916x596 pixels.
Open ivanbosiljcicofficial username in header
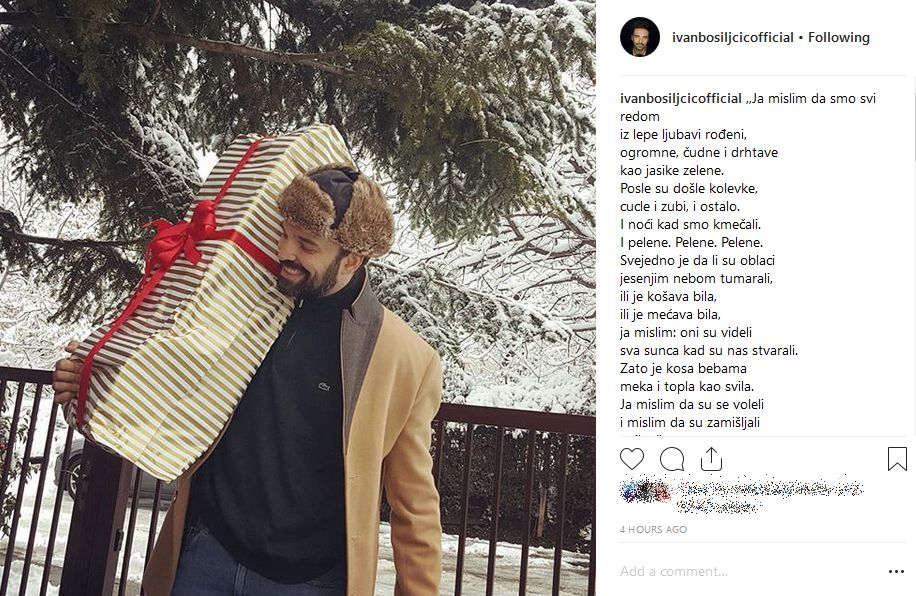click(733, 37)
